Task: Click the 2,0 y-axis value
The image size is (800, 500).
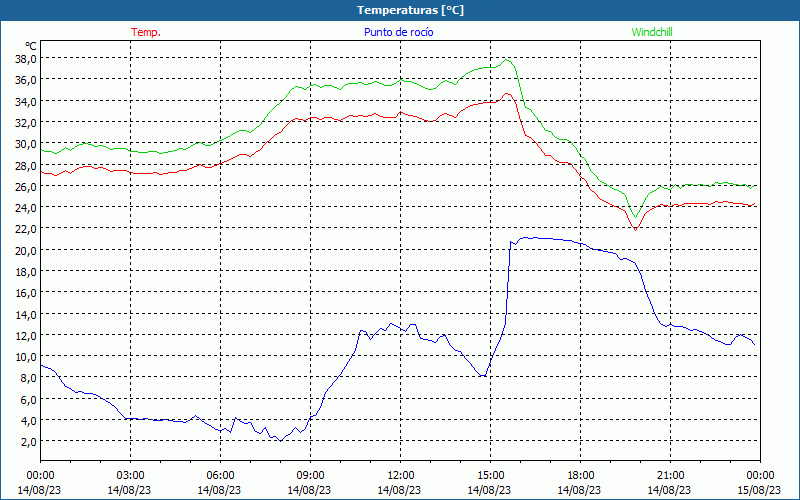Action: [28, 442]
